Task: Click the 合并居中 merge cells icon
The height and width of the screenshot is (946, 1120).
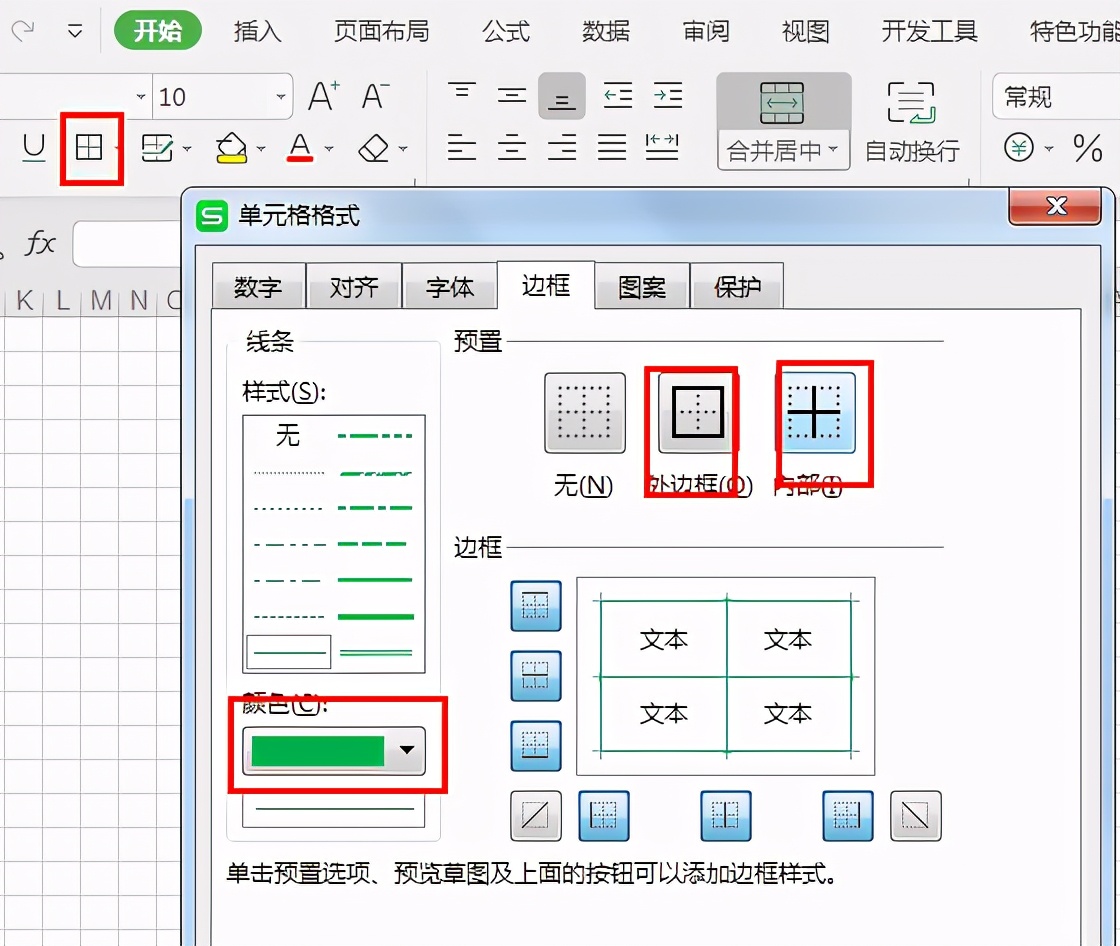Action: click(x=782, y=102)
